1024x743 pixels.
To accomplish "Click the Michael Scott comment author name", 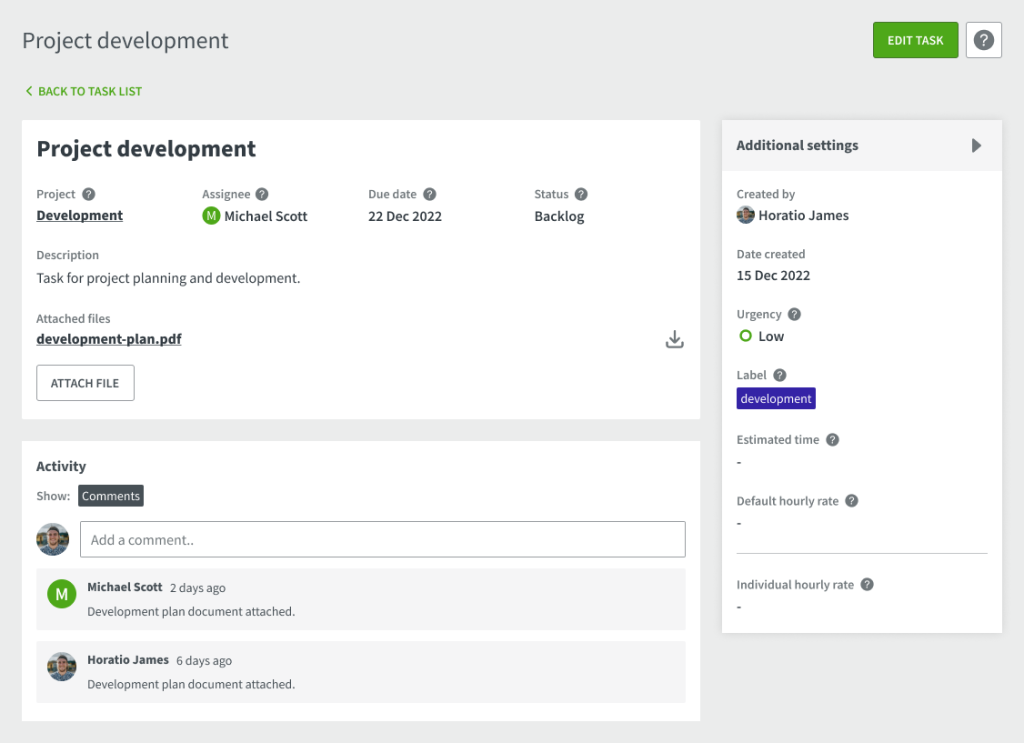I will pyautogui.click(x=125, y=587).
